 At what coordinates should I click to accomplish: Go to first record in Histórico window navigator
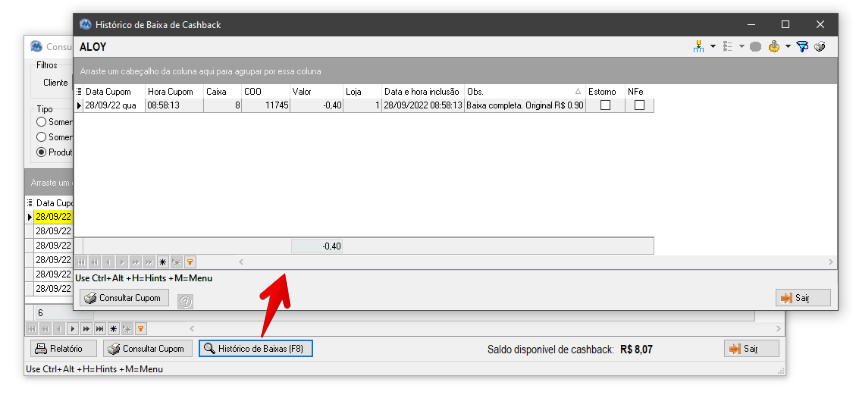click(80, 262)
